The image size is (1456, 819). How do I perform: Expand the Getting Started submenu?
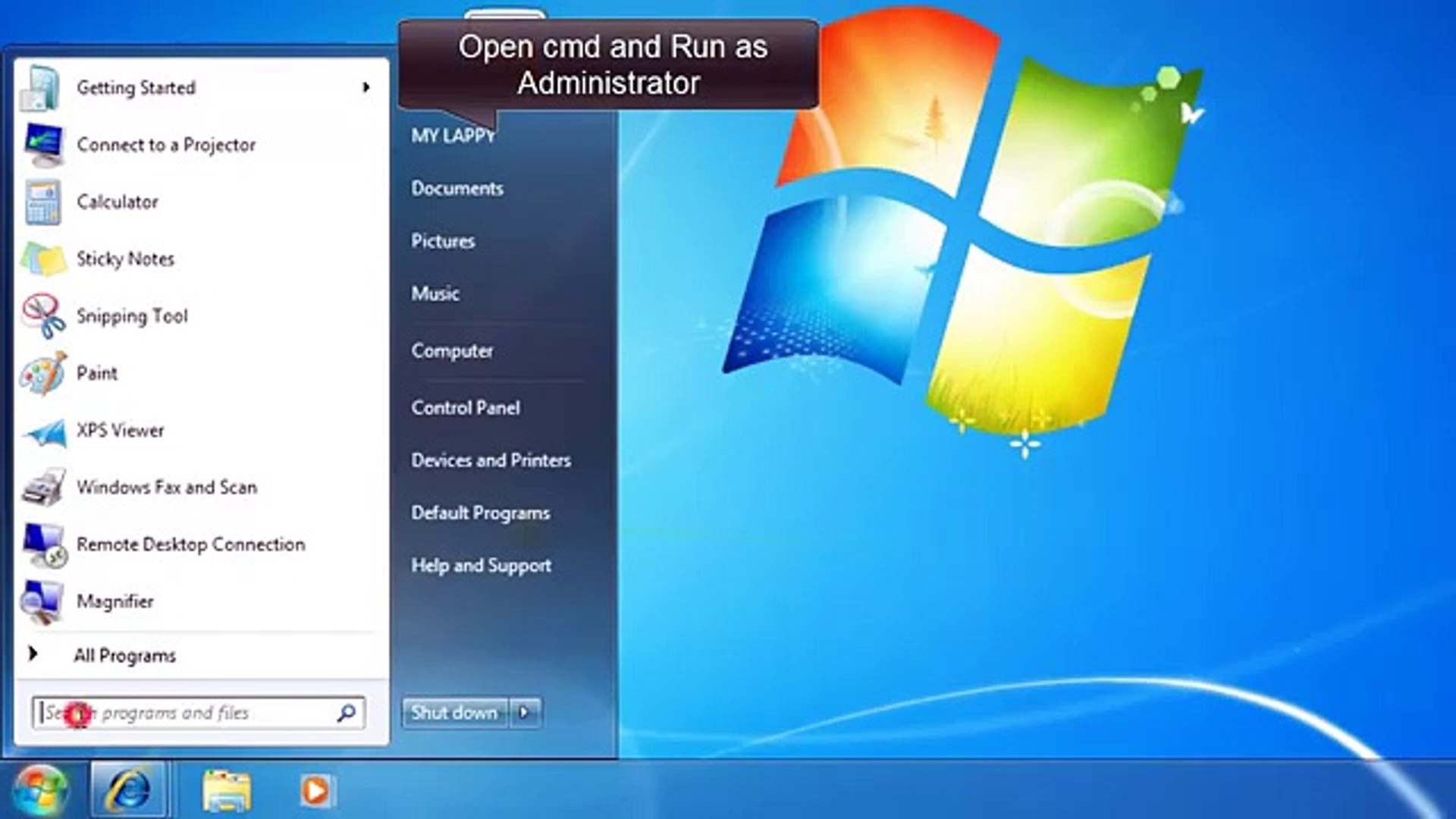[x=136, y=87]
